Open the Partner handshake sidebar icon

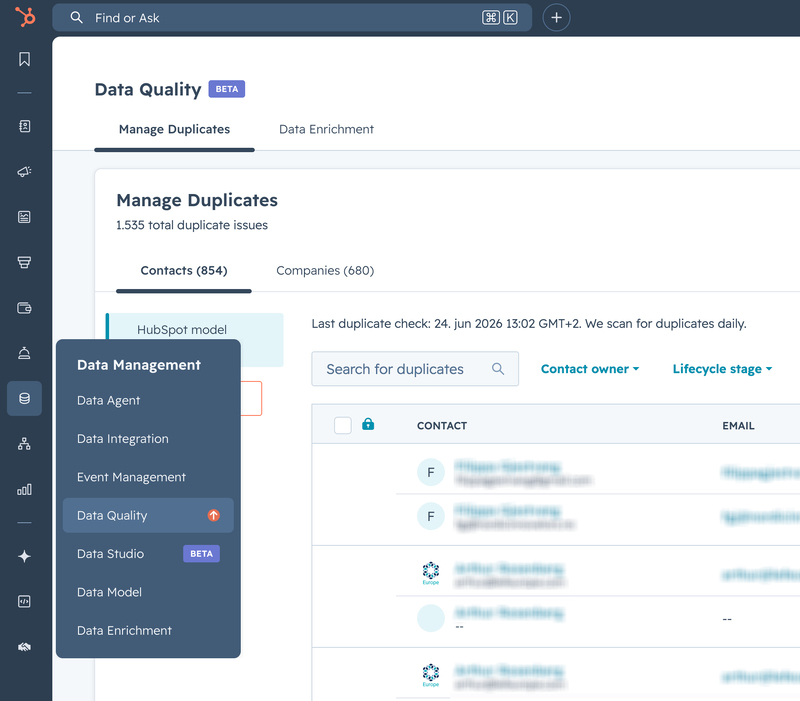[24, 647]
